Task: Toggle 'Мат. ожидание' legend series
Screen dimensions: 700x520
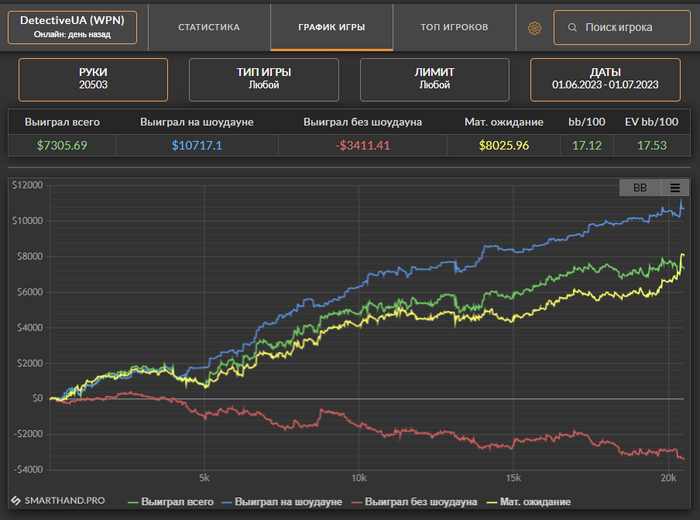Action: (529, 502)
